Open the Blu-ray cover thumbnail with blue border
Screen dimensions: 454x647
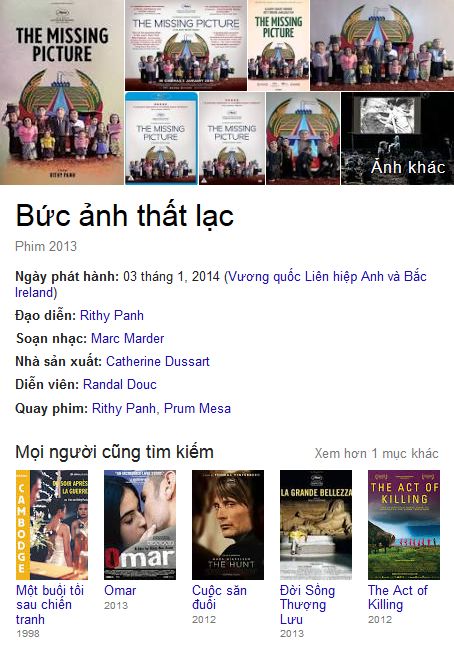(161, 138)
